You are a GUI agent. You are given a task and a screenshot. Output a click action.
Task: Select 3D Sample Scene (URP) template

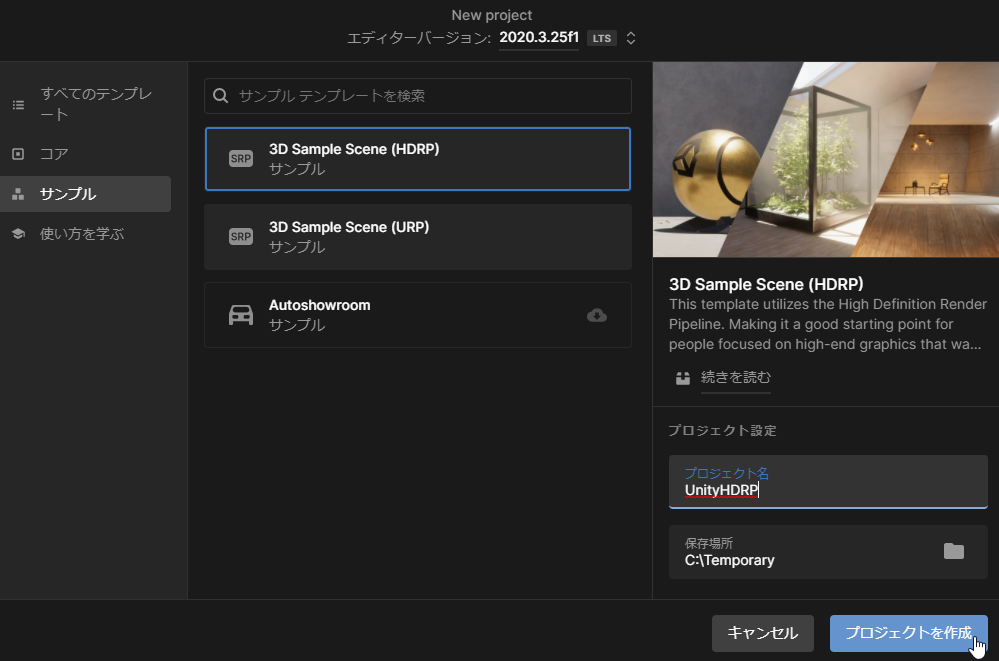click(x=418, y=237)
